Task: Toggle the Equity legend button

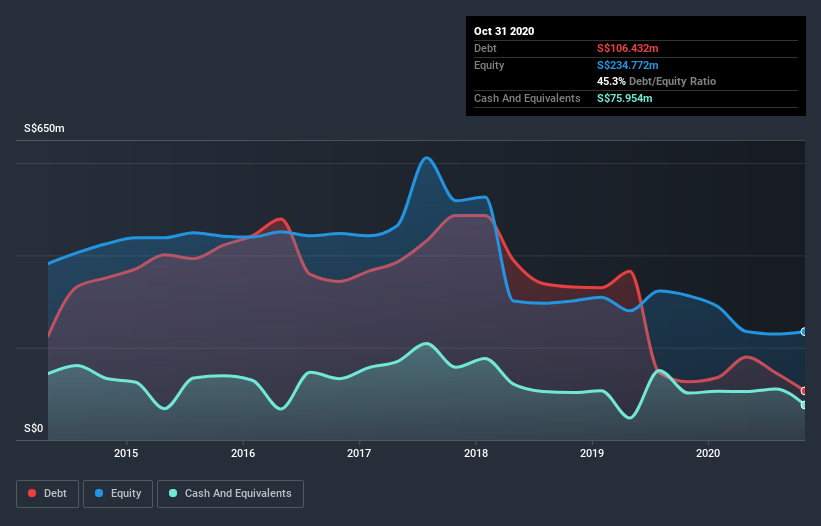Action: pyautogui.click(x=118, y=494)
